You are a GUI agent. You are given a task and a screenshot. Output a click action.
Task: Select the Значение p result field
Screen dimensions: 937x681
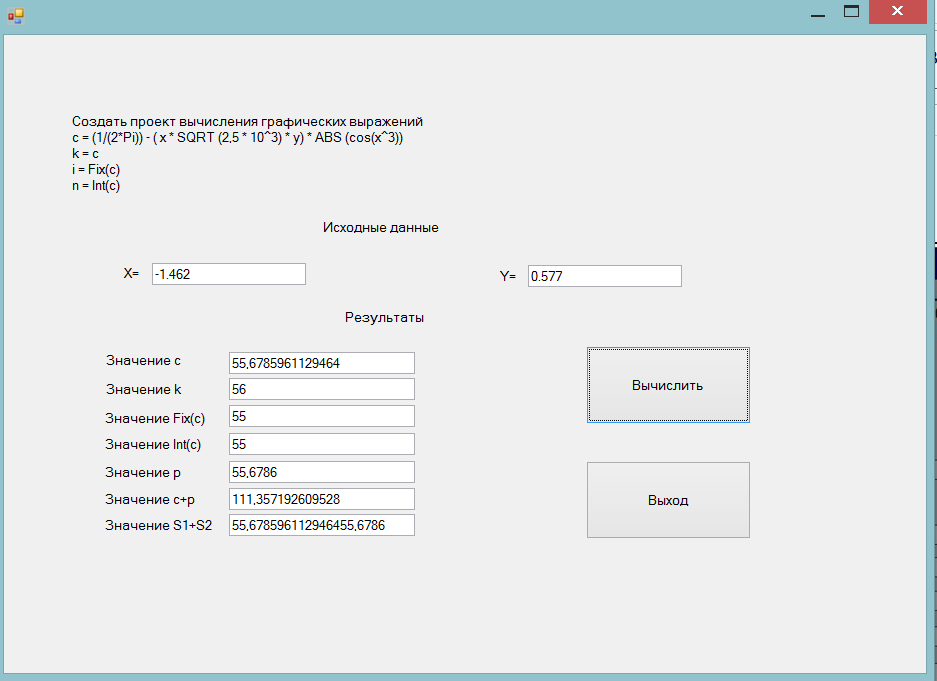click(x=321, y=472)
